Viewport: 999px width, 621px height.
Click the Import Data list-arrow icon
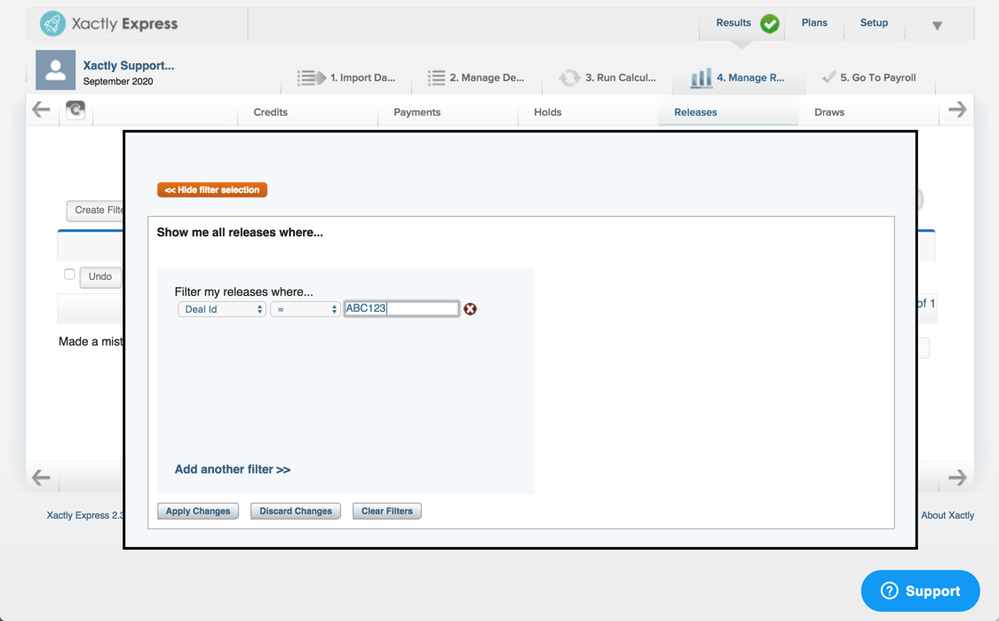pyautogui.click(x=312, y=78)
